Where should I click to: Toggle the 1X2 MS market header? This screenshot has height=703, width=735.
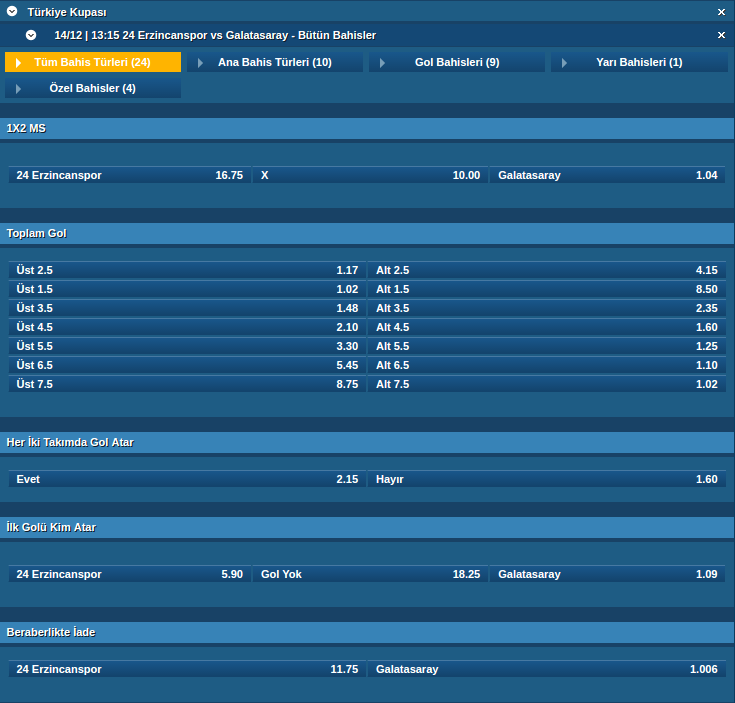367,128
